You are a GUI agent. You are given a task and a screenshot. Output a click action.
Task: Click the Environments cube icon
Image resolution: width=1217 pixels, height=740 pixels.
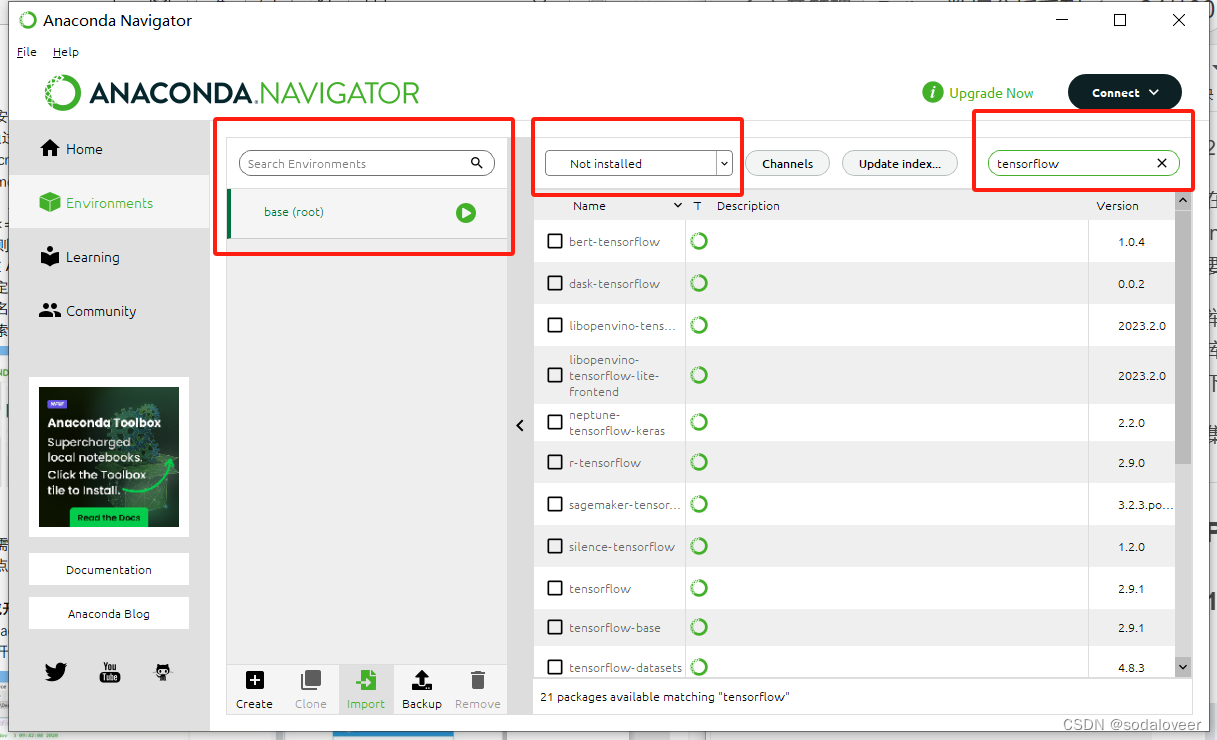pyautogui.click(x=50, y=202)
